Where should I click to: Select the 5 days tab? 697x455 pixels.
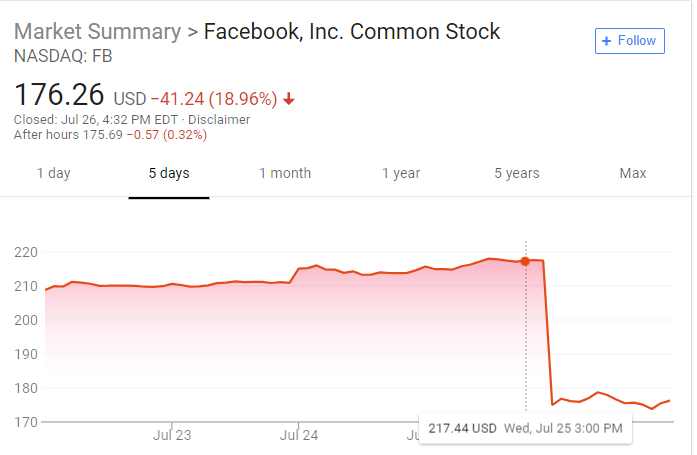169,173
